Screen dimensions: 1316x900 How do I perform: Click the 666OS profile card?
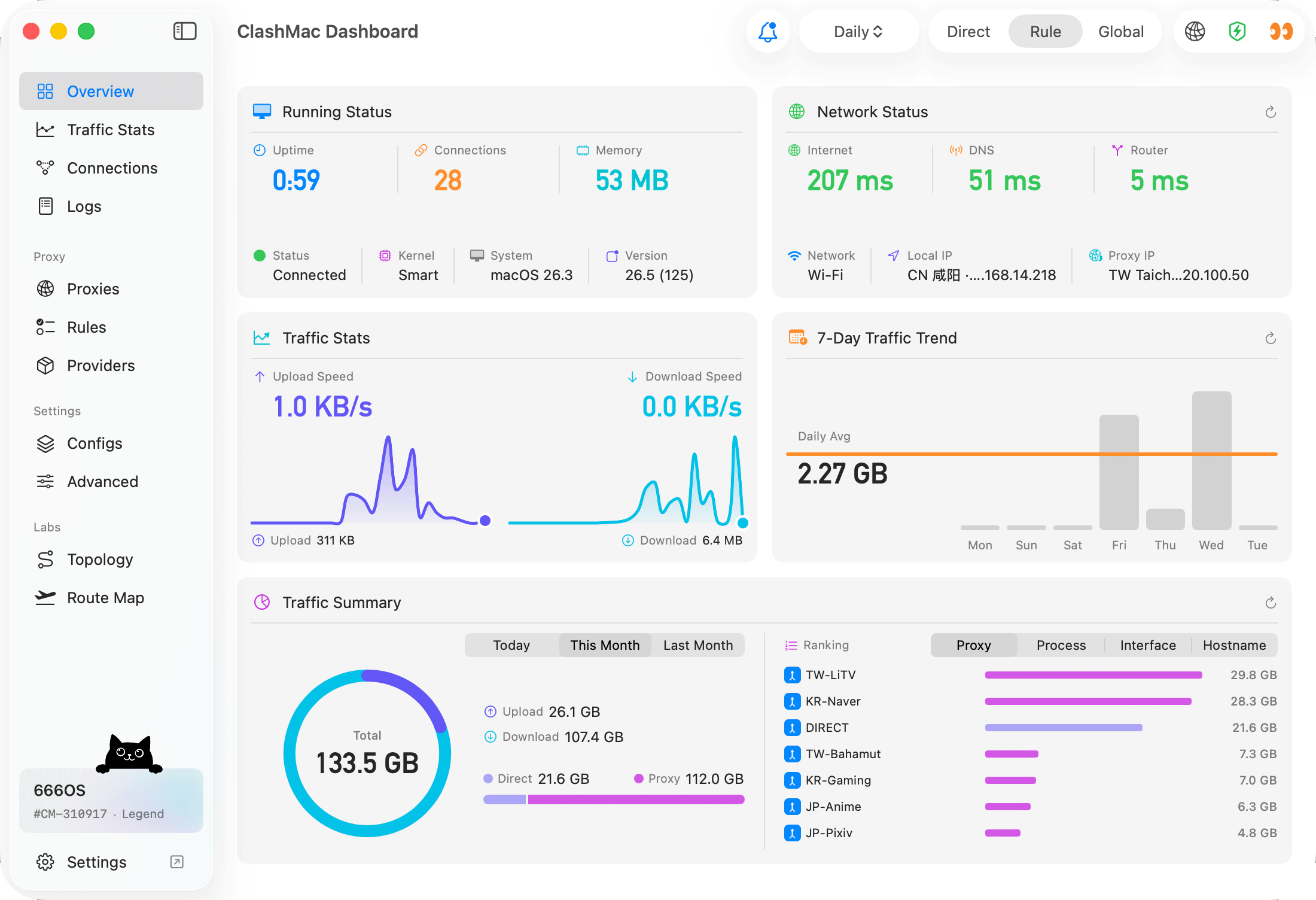111,801
